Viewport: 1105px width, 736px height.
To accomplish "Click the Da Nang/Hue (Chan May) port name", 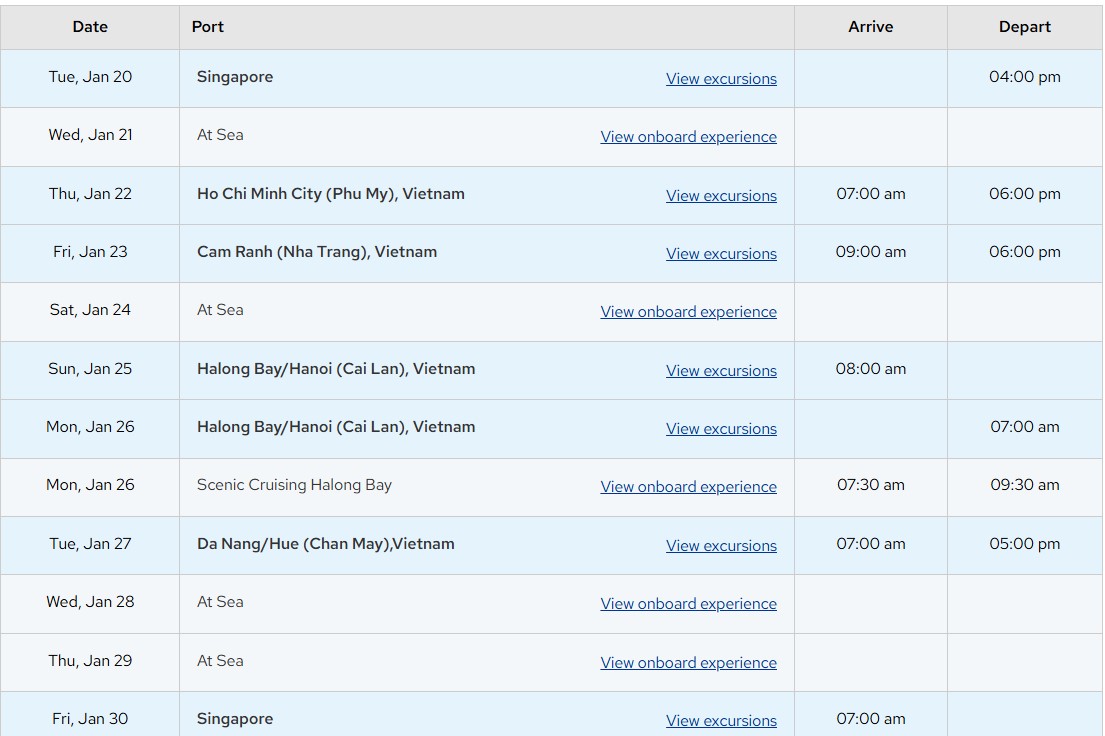I will [325, 544].
